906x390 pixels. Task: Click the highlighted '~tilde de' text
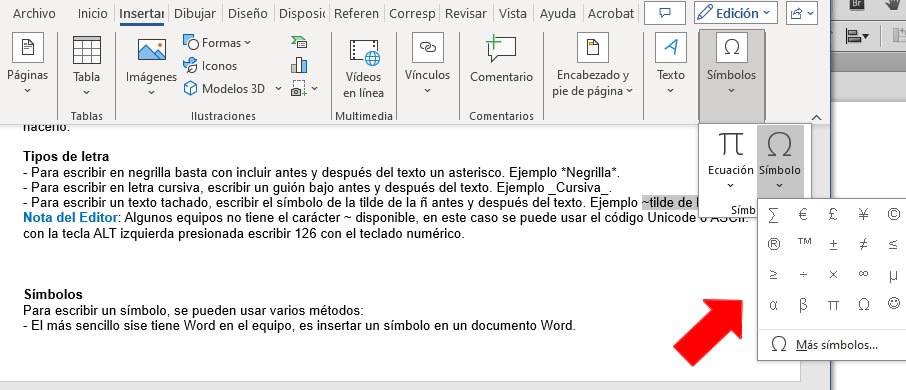point(670,202)
